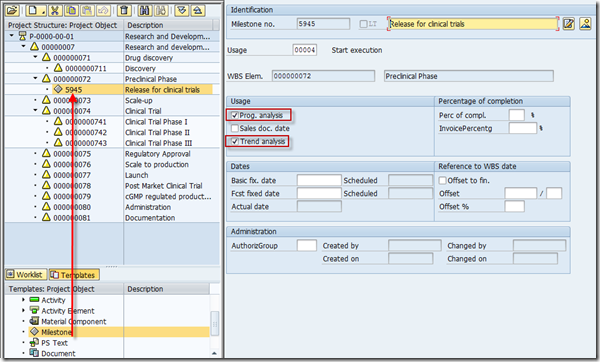
Task: Click the Basic fix. date input field
Action: coord(319,180)
